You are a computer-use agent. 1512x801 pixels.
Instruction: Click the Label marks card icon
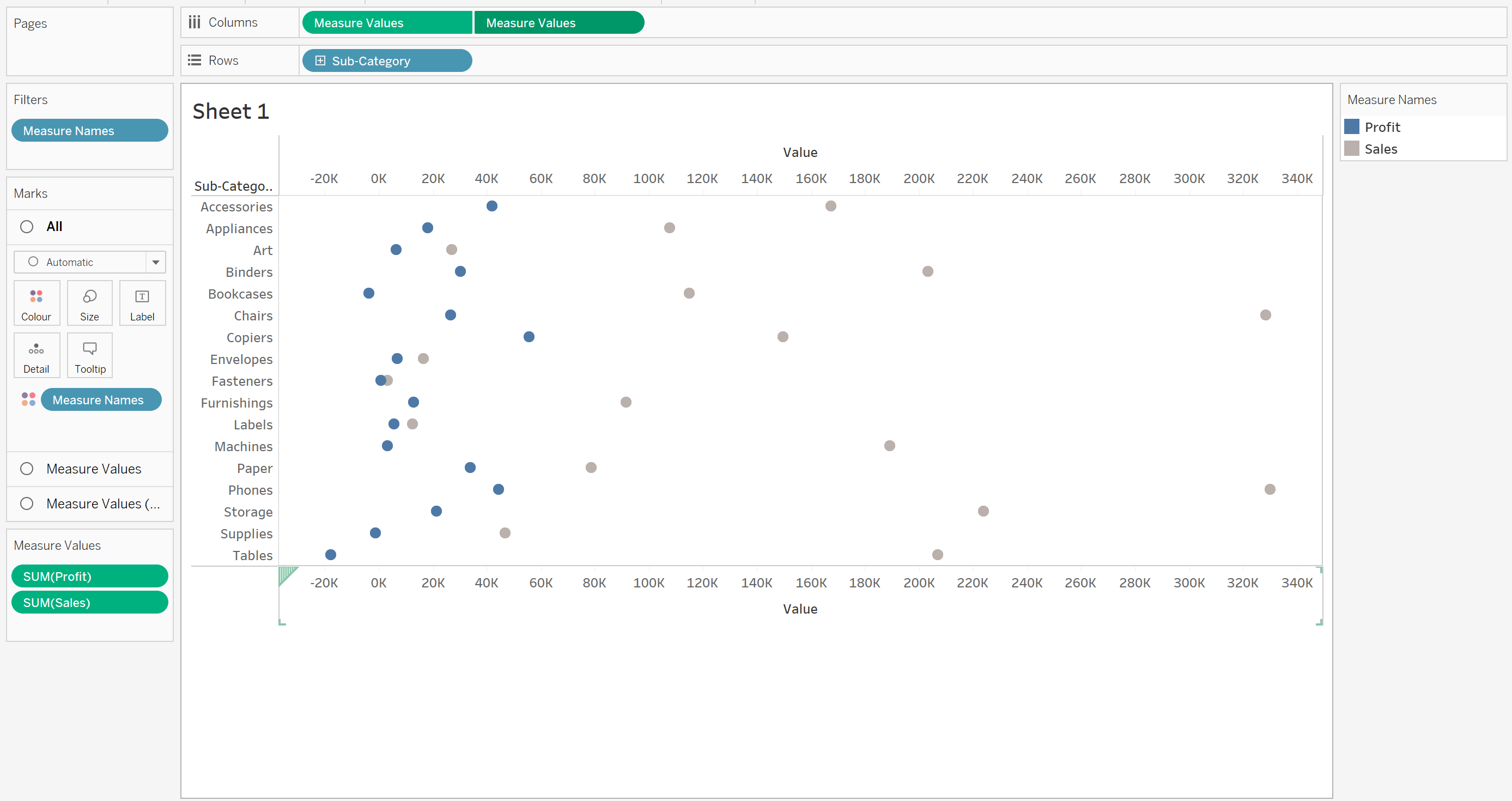point(142,297)
